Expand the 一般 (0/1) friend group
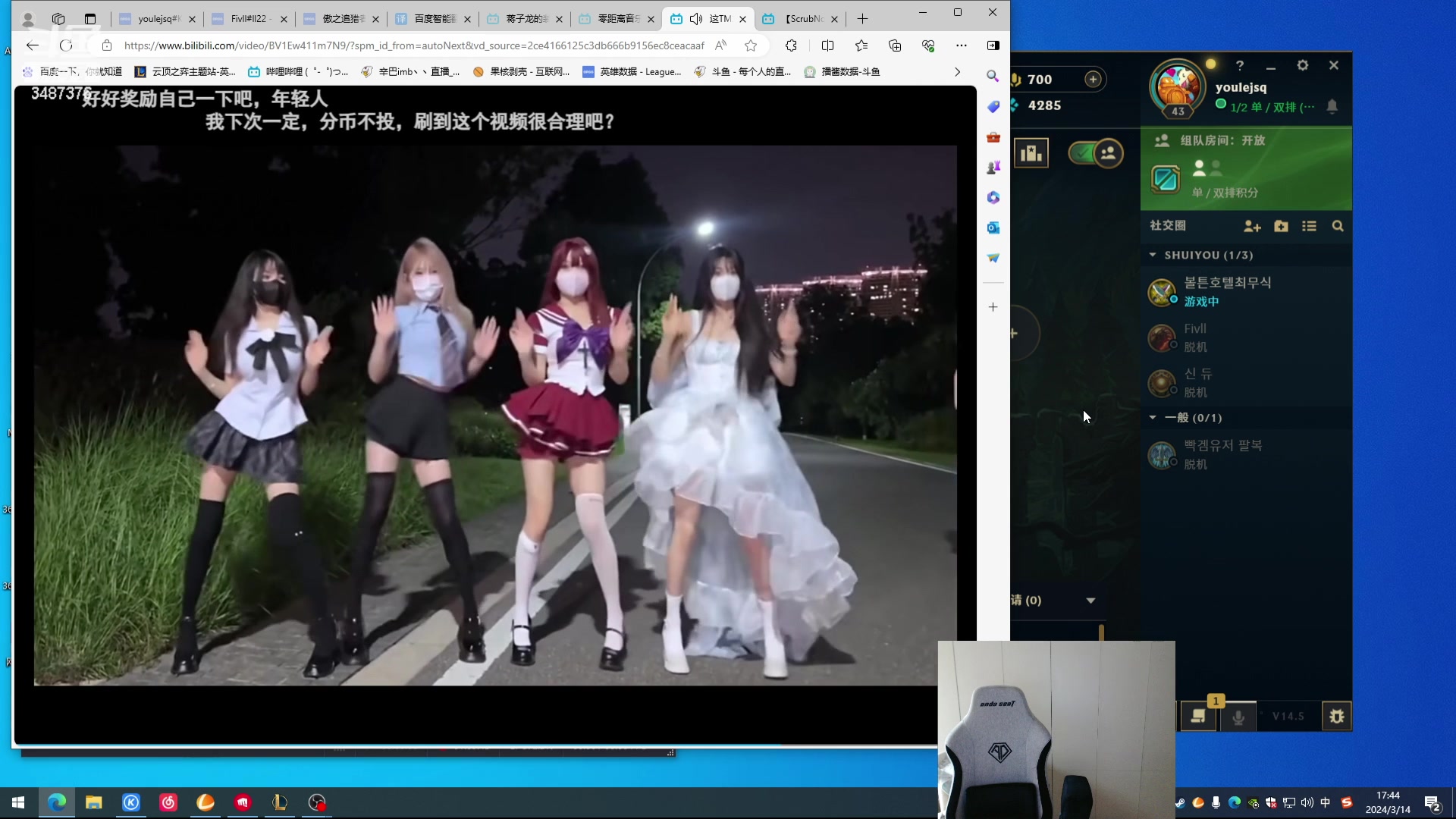The image size is (1456, 819). point(1154,418)
